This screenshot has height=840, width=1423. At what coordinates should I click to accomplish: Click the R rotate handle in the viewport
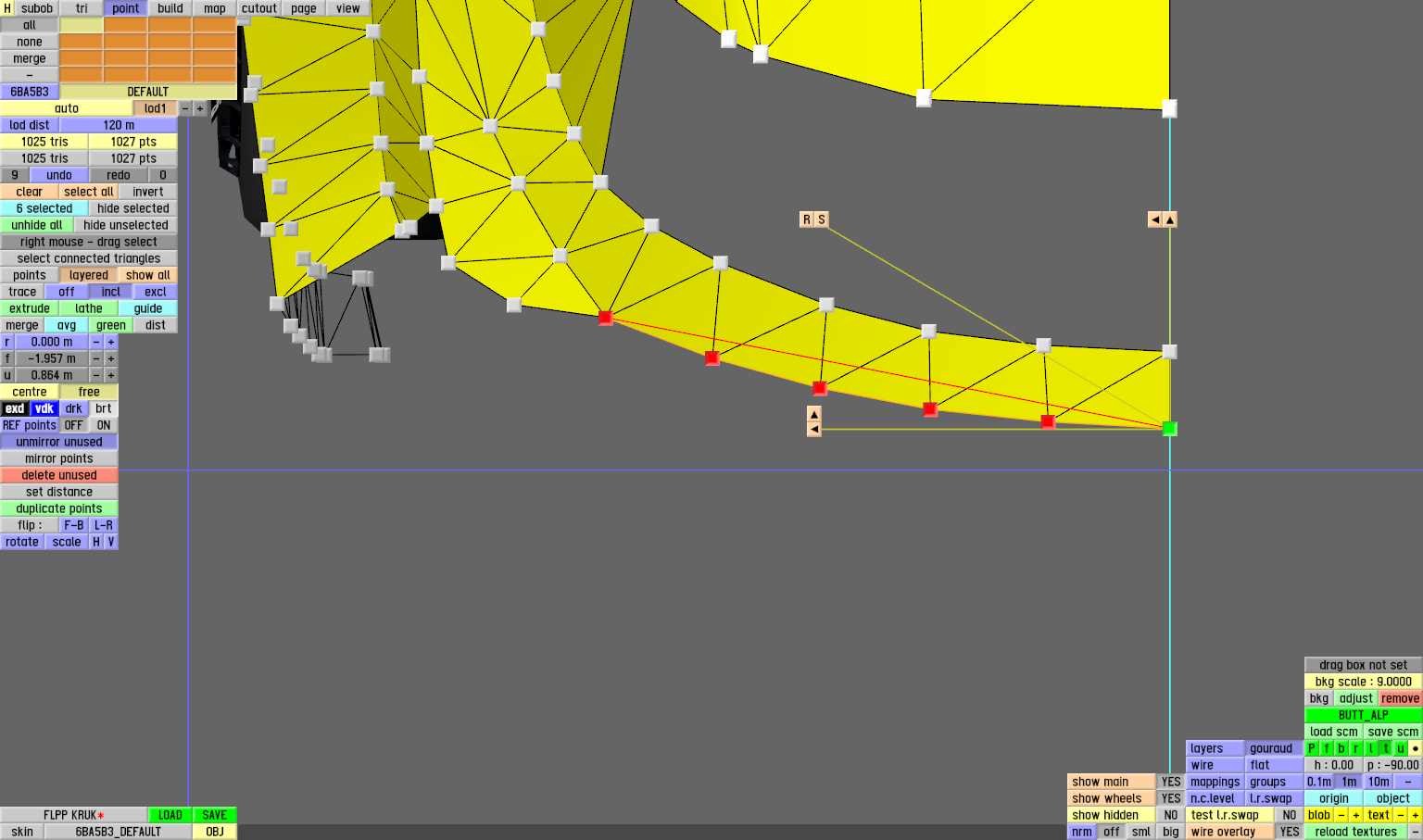[x=806, y=219]
